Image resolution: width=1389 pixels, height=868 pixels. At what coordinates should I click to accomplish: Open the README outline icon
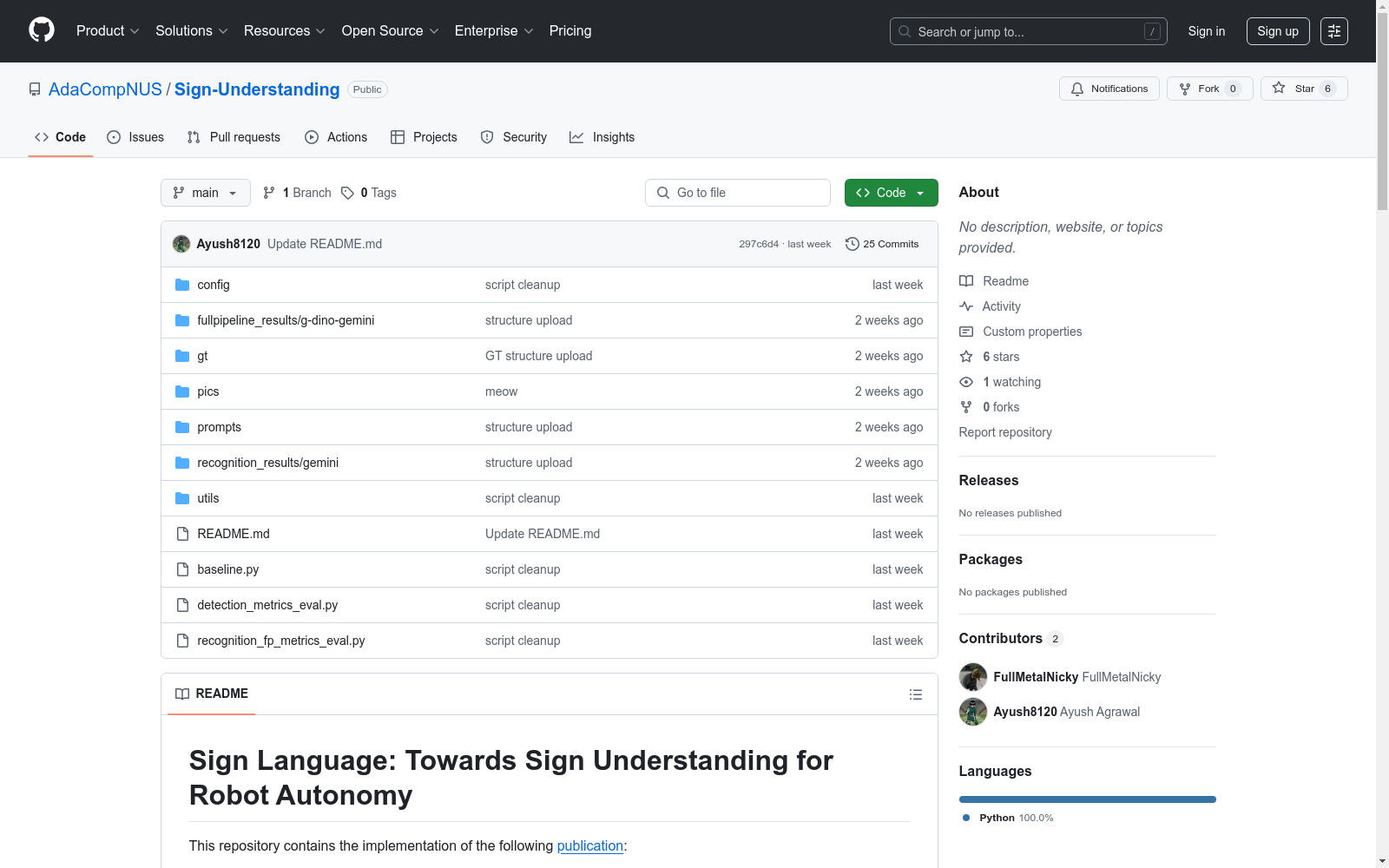(915, 694)
